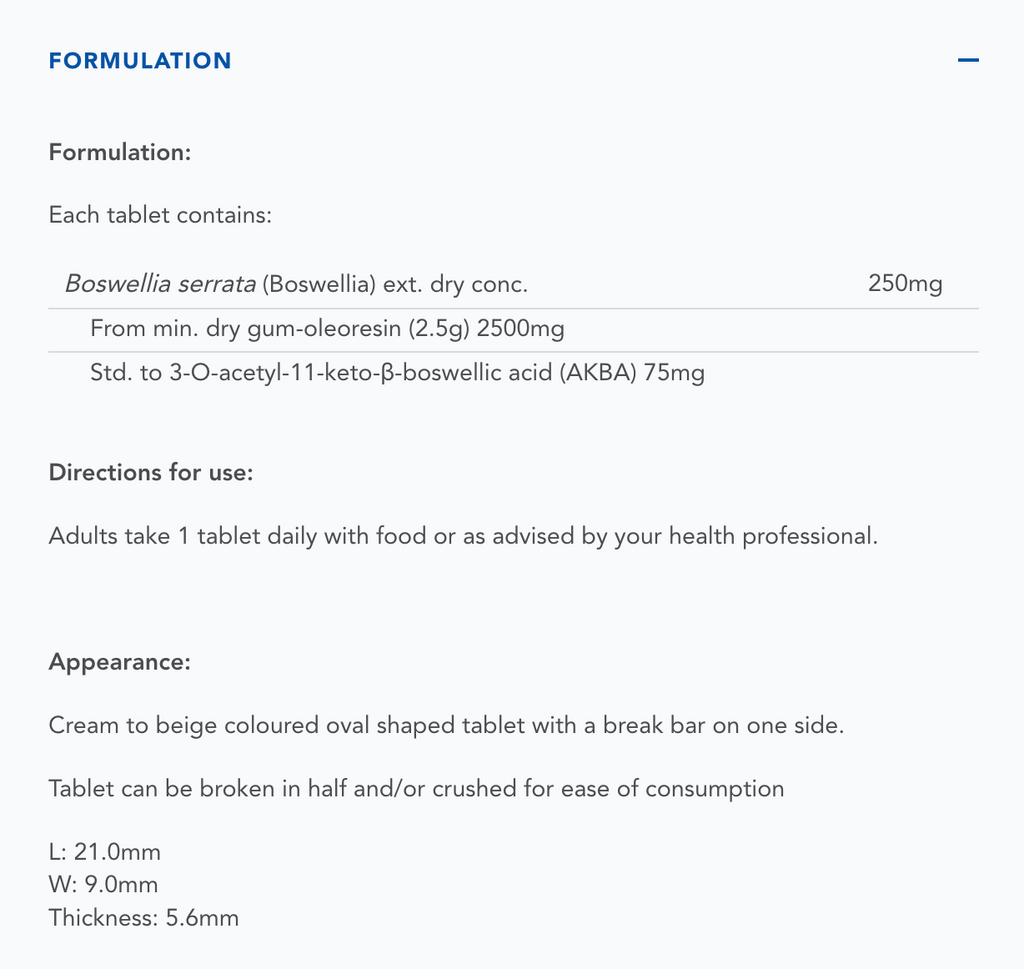Click the tablet width 'W: 9.0mm' text
1024x969 pixels.
click(x=103, y=885)
